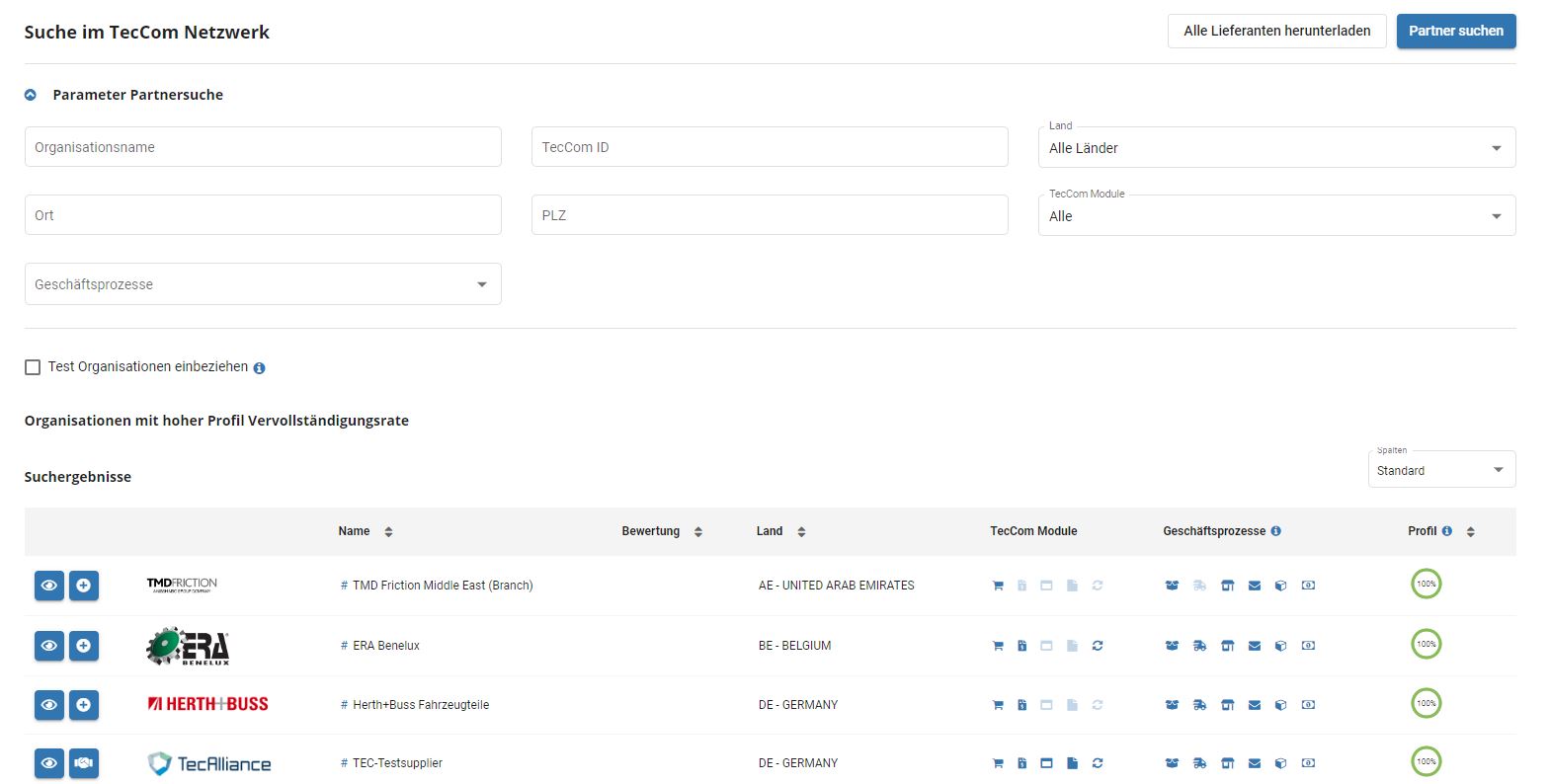
Task: Add Herth+Buss Fahrzeugteile via plus icon
Action: click(x=84, y=705)
